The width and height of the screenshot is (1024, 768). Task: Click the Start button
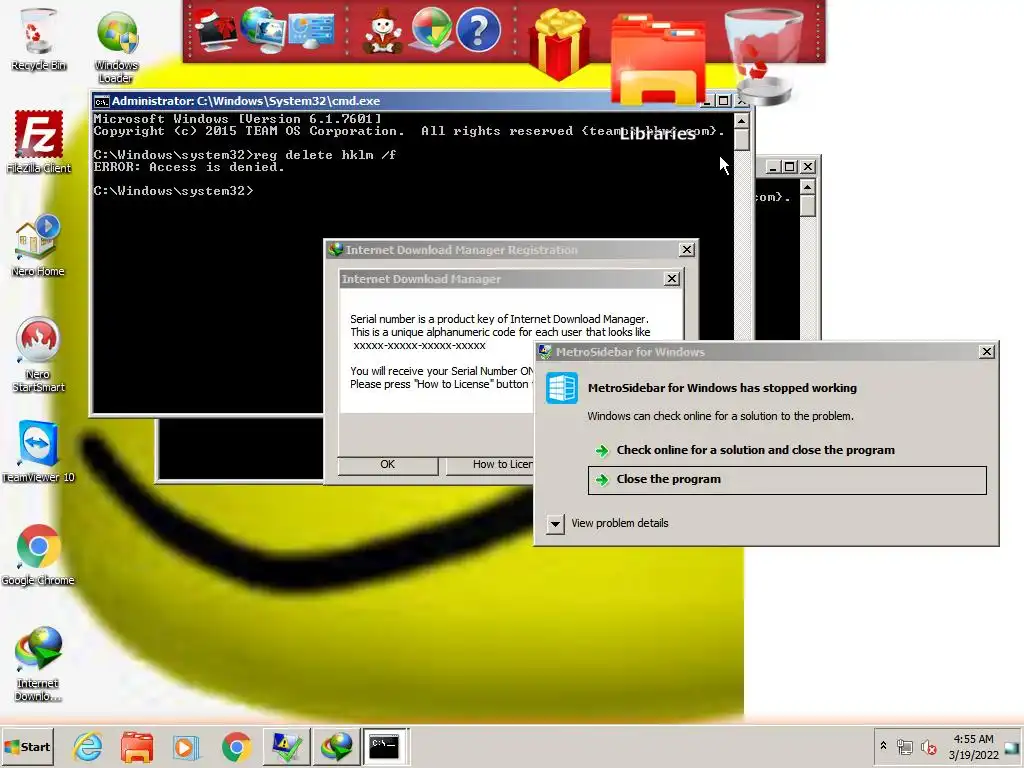click(27, 747)
